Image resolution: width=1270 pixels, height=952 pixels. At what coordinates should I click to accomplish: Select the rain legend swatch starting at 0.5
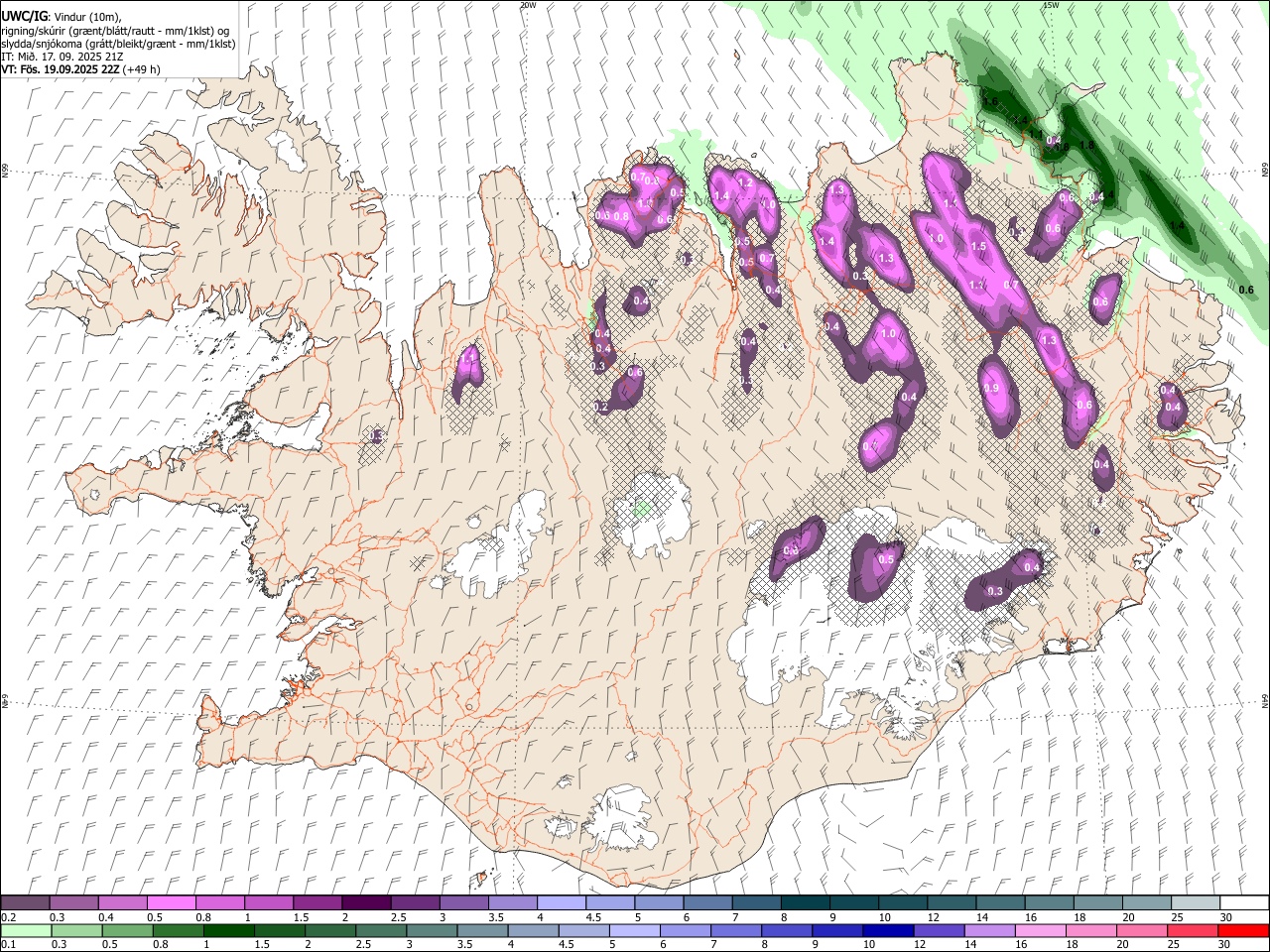pos(127,931)
